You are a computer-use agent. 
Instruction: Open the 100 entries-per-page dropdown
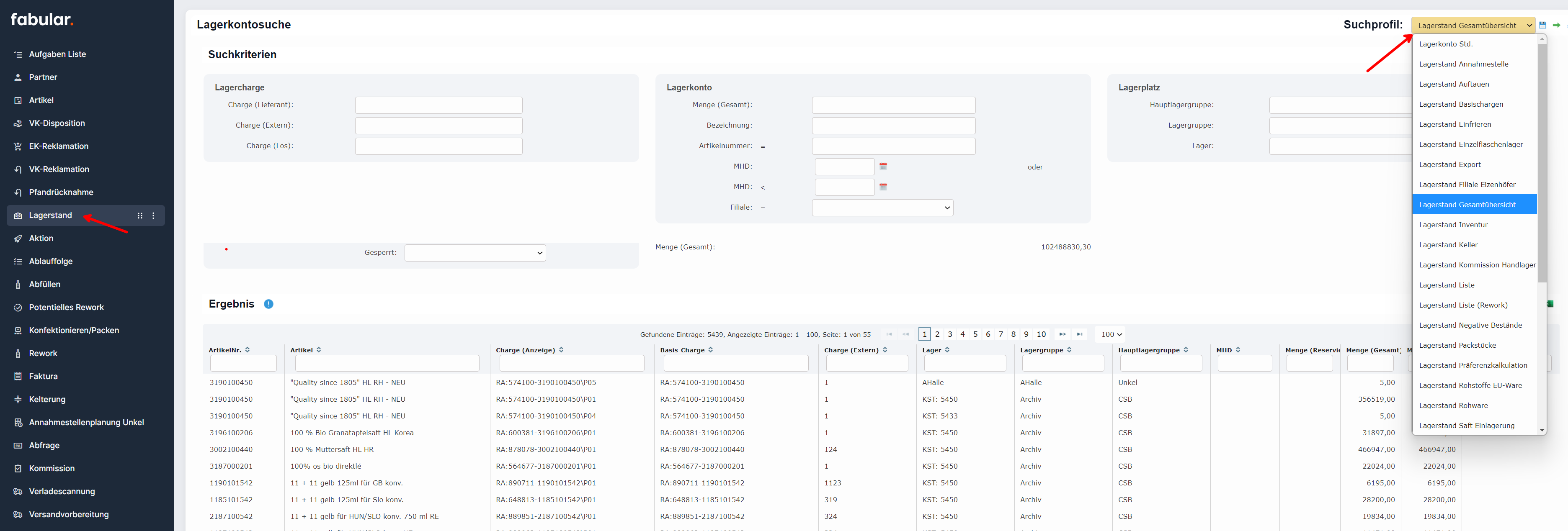[1111, 334]
